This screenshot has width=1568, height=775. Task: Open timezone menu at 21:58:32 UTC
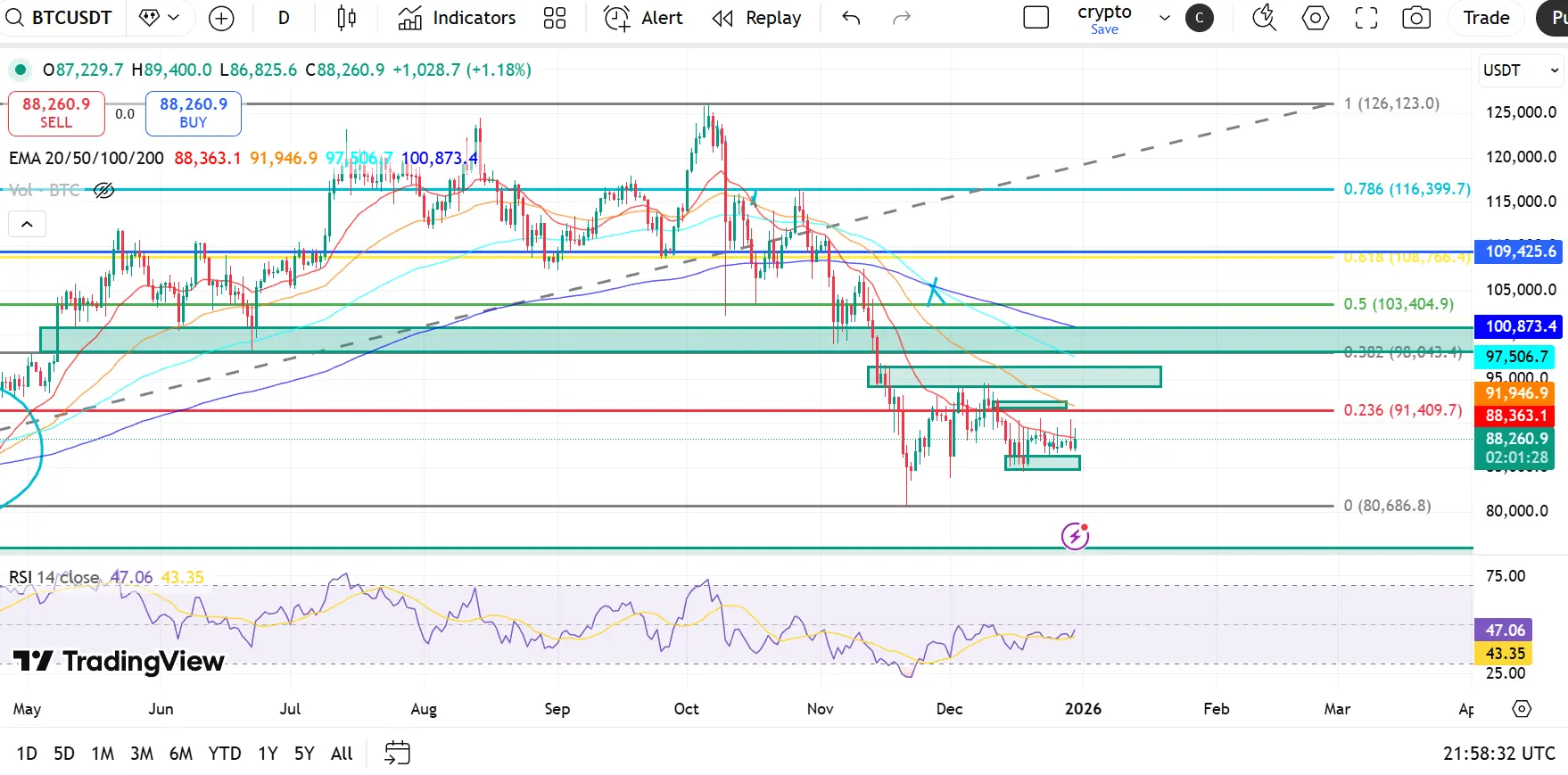[x=1499, y=754]
